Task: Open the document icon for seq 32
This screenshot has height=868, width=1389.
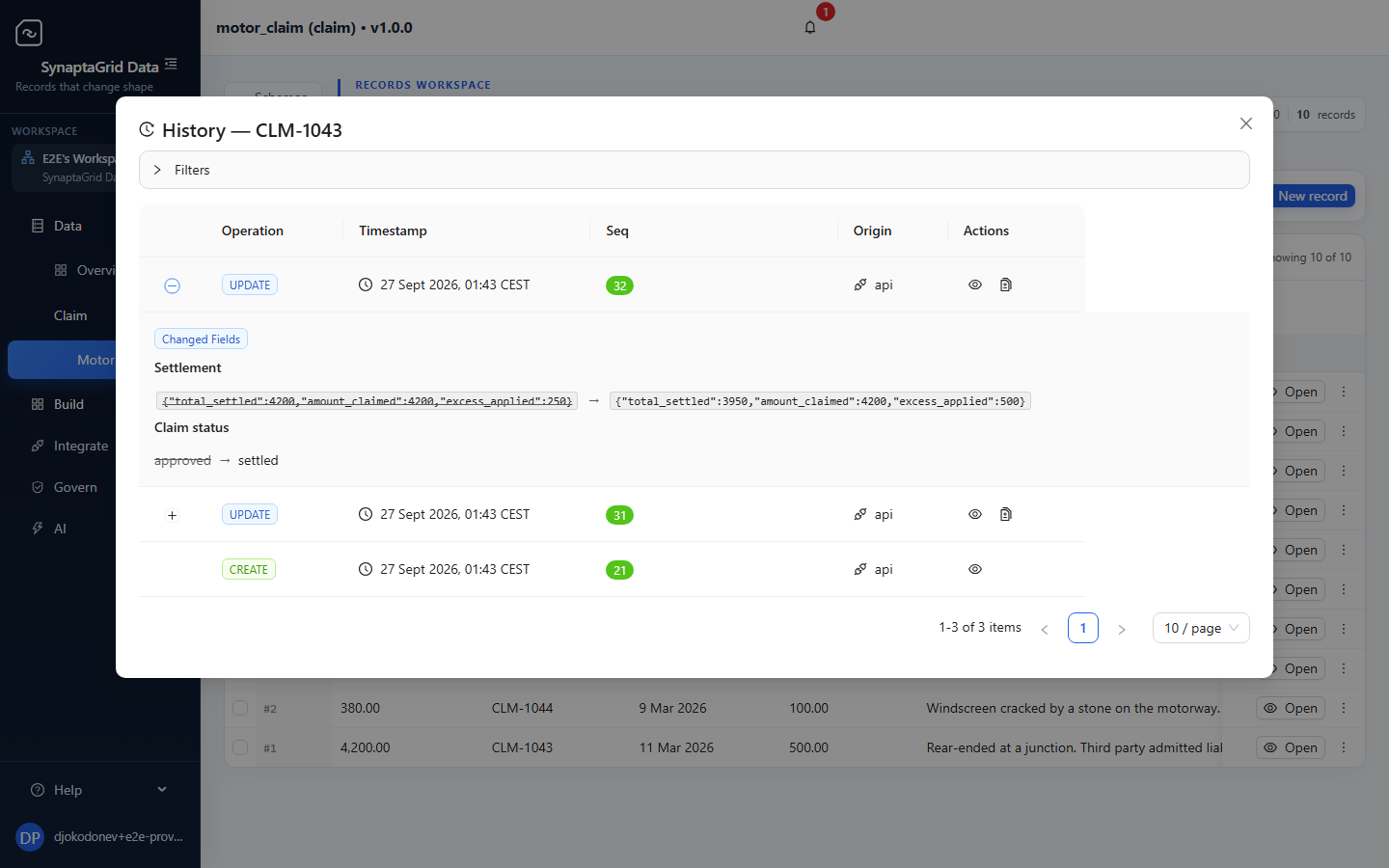Action: (1006, 285)
